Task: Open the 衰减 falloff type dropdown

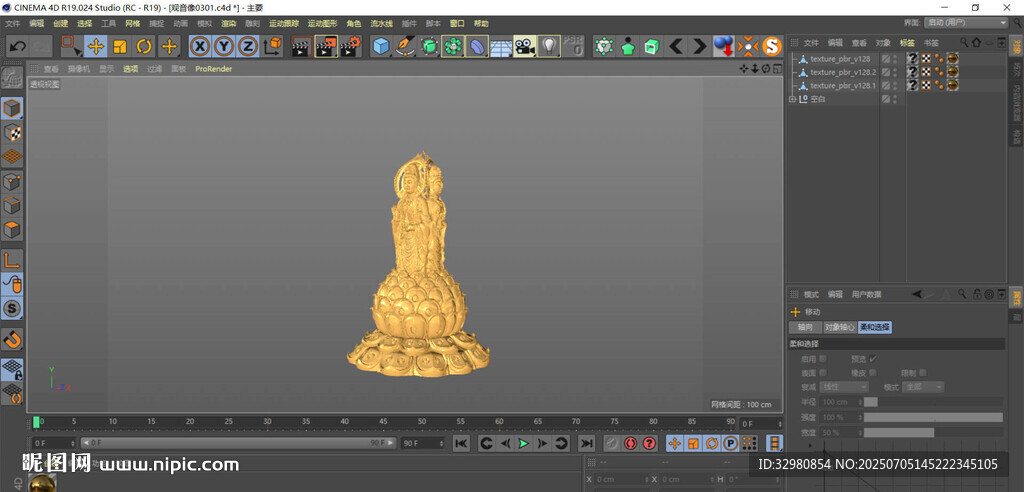Action: point(844,387)
